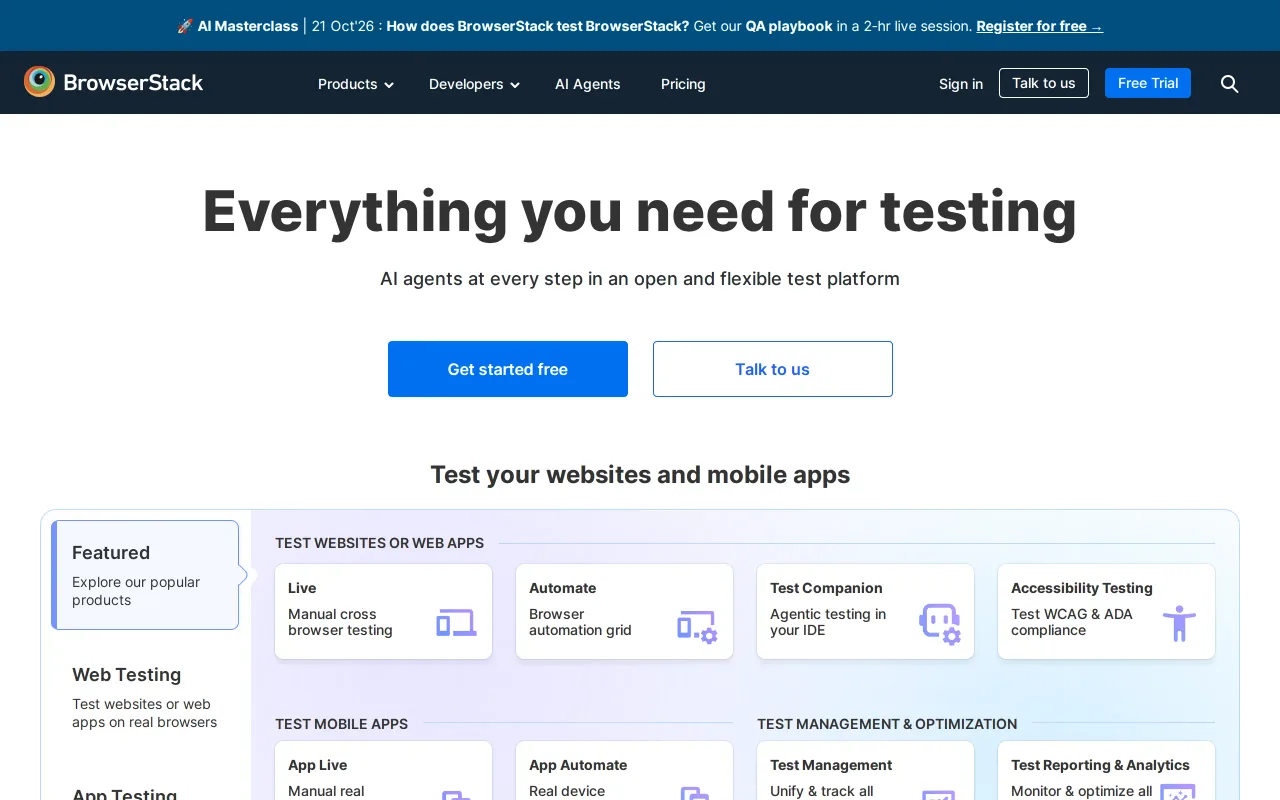Select the Featured products tab
The image size is (1280, 800).
tap(146, 575)
